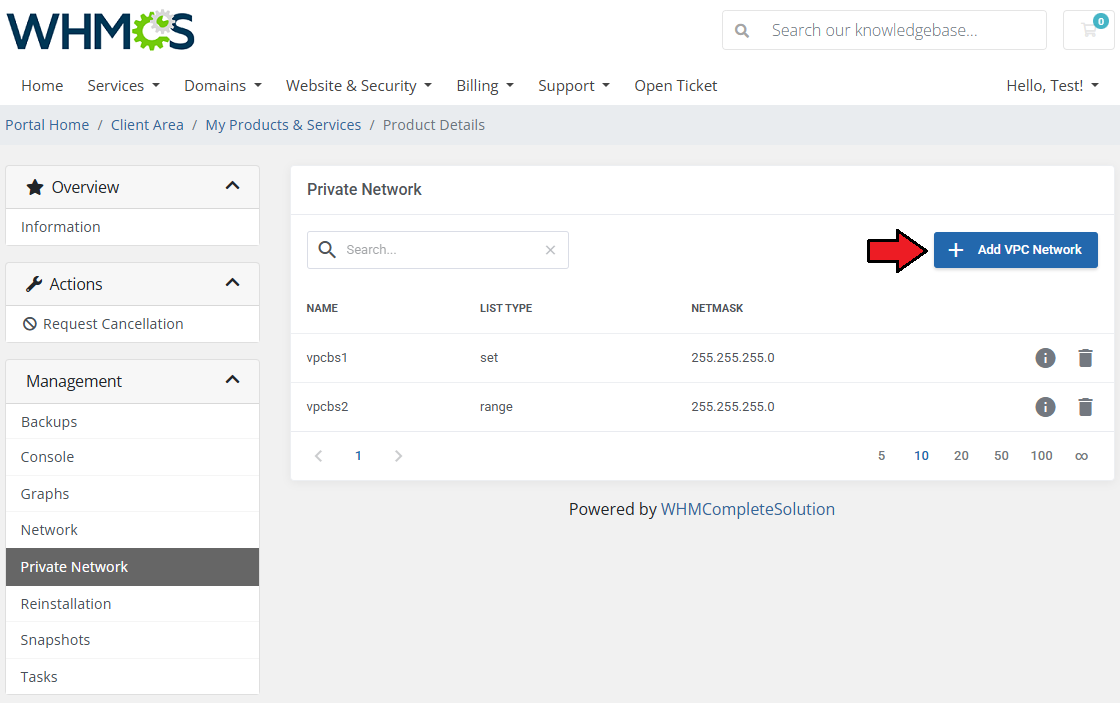Open the Snapshots management page

[55, 640]
